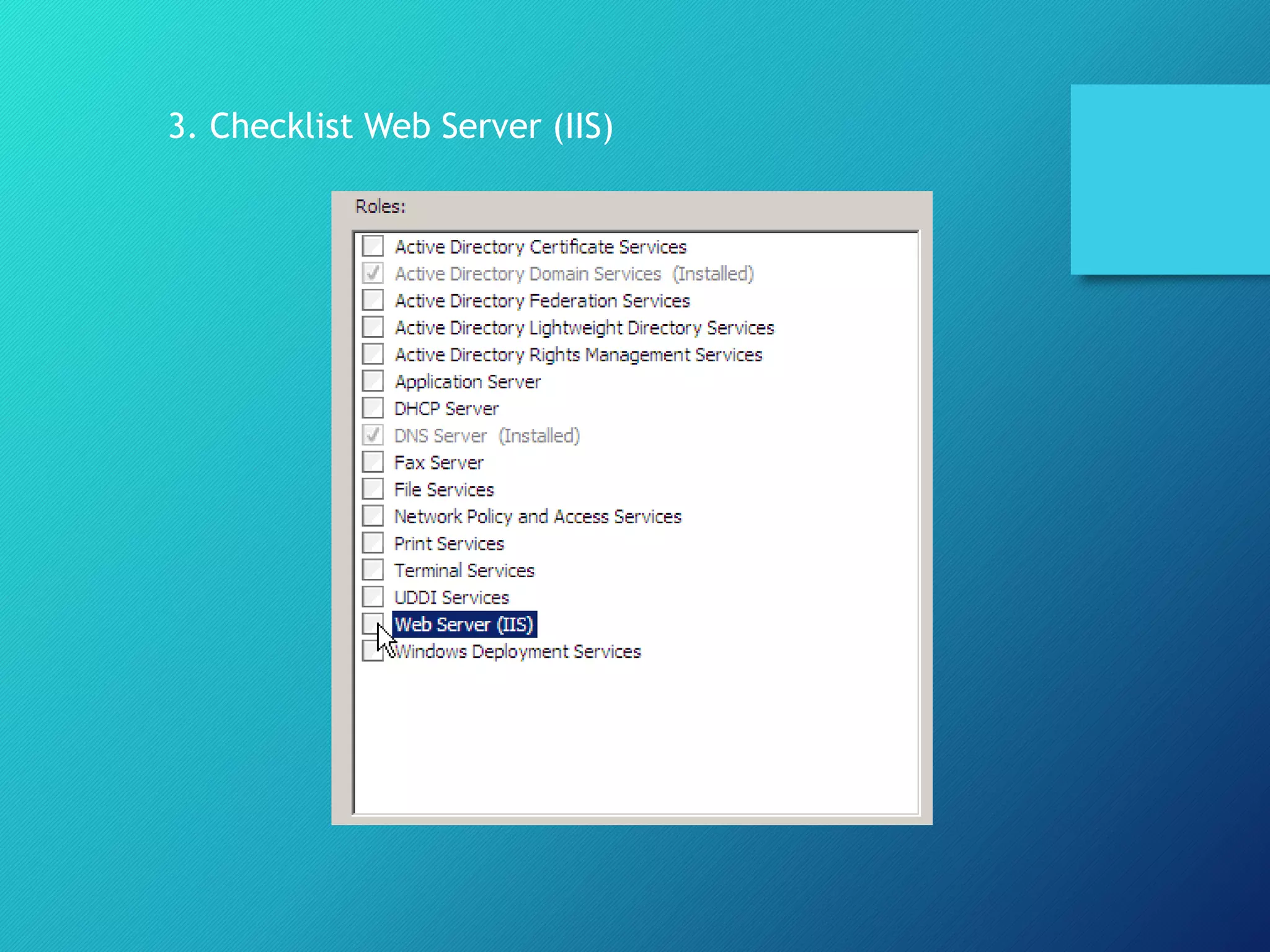The height and width of the screenshot is (952, 1270).
Task: Select the 'DHCP Server' role label
Action: pyautogui.click(x=446, y=409)
